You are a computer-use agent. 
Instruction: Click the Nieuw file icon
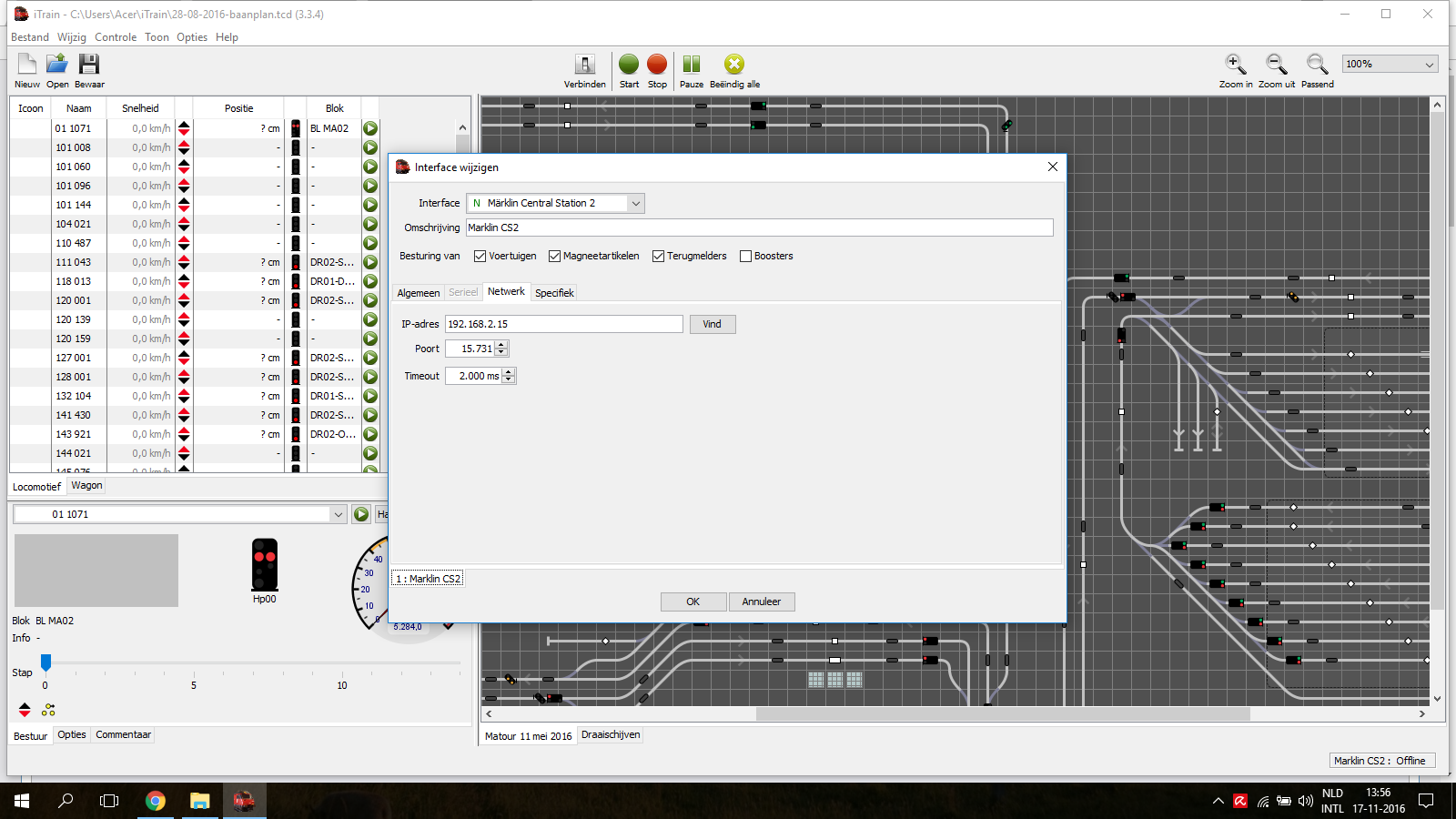[27, 64]
